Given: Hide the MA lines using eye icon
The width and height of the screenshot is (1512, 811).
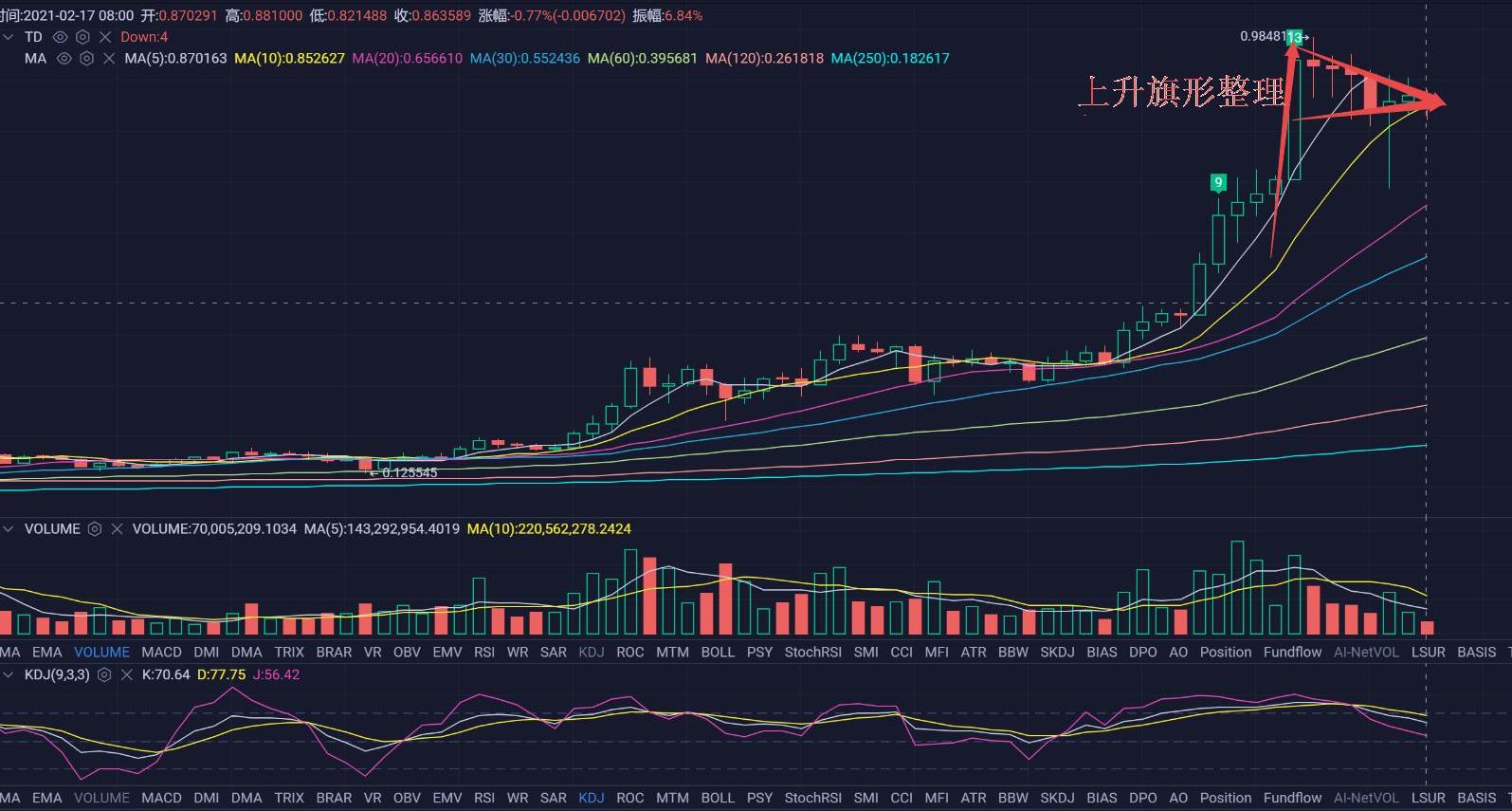Looking at the screenshot, I should click(x=64, y=58).
